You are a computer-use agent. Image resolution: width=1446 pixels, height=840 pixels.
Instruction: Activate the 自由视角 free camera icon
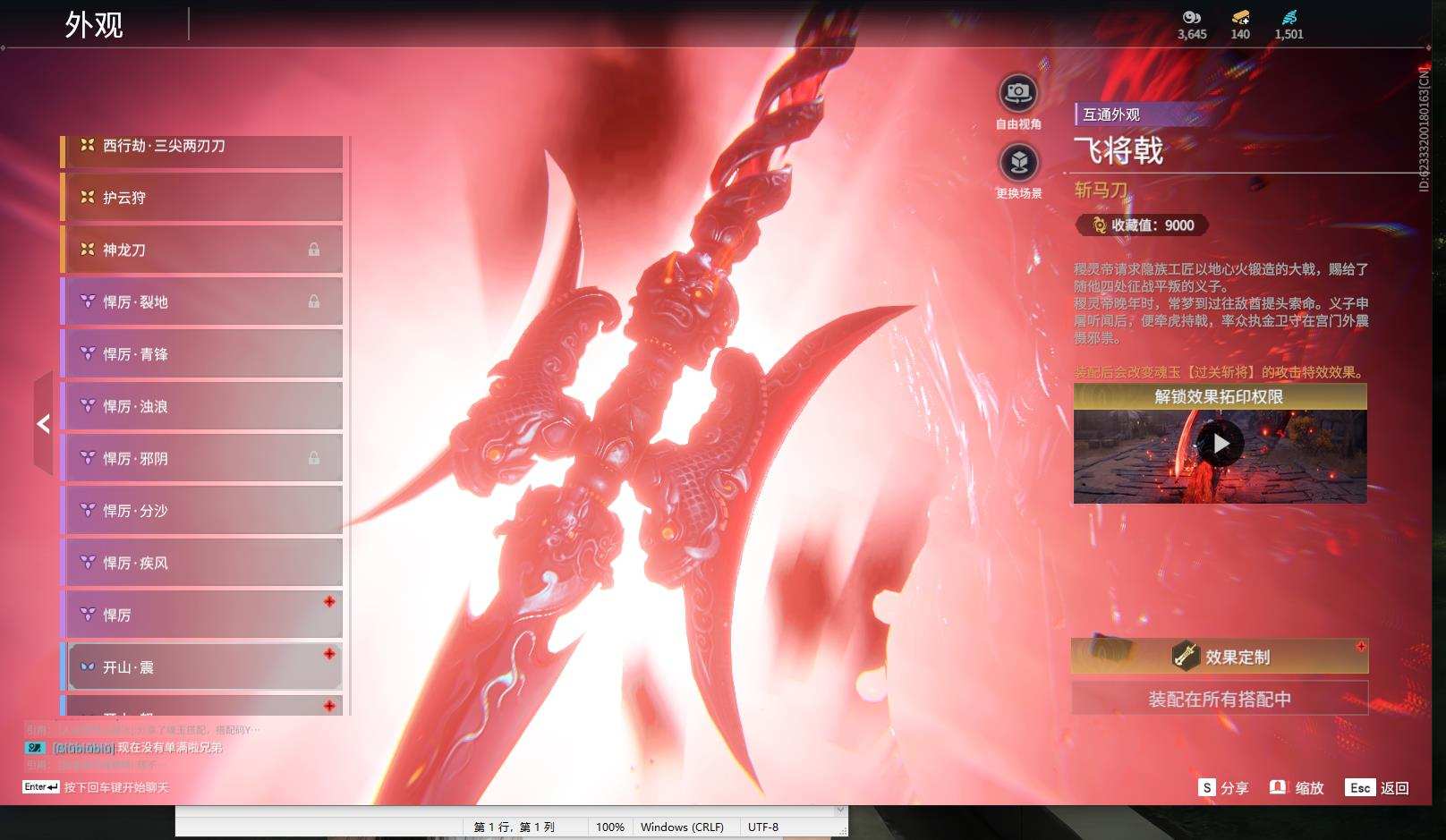point(1018,92)
